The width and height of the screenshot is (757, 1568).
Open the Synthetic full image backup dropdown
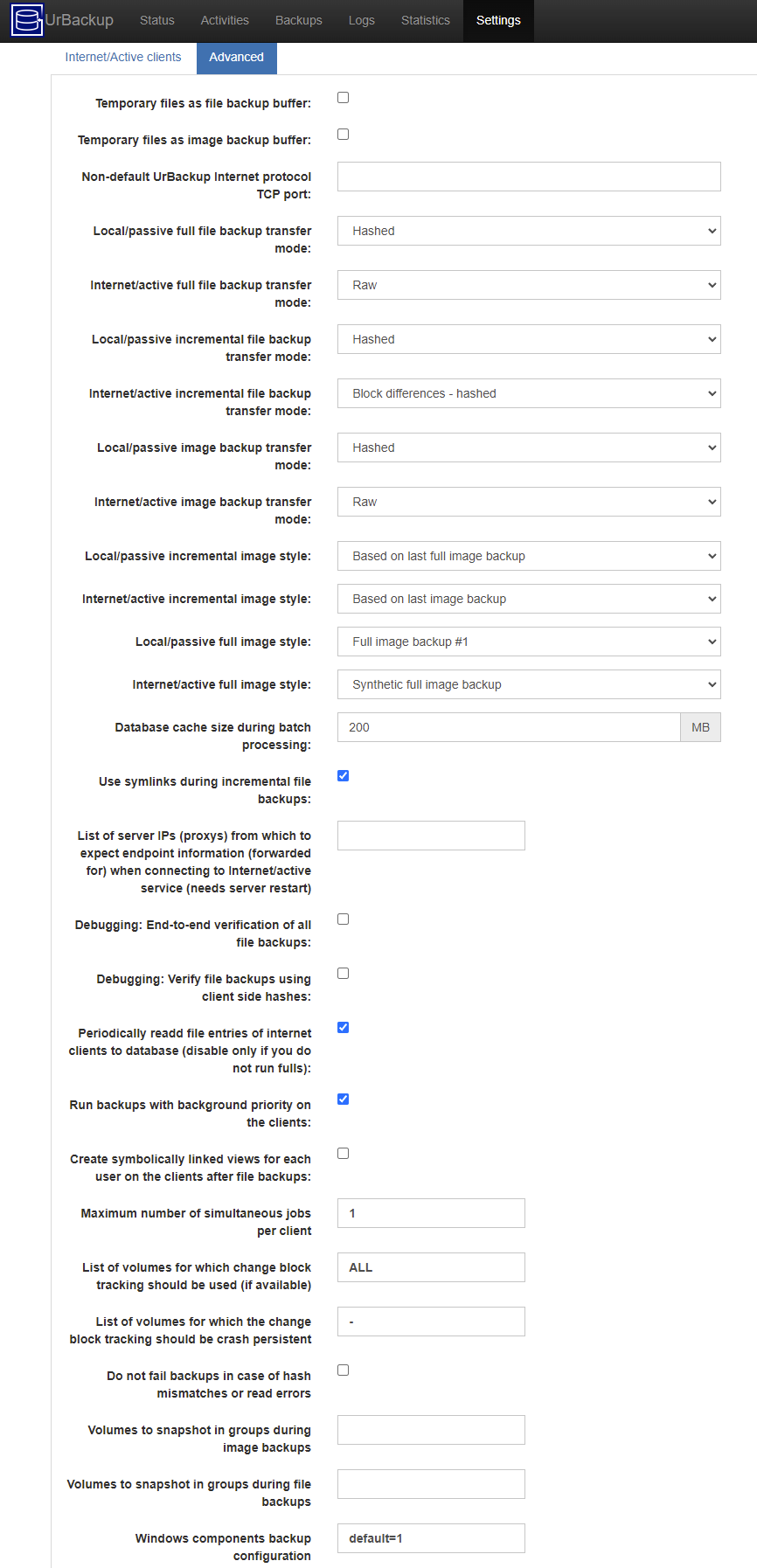point(529,684)
